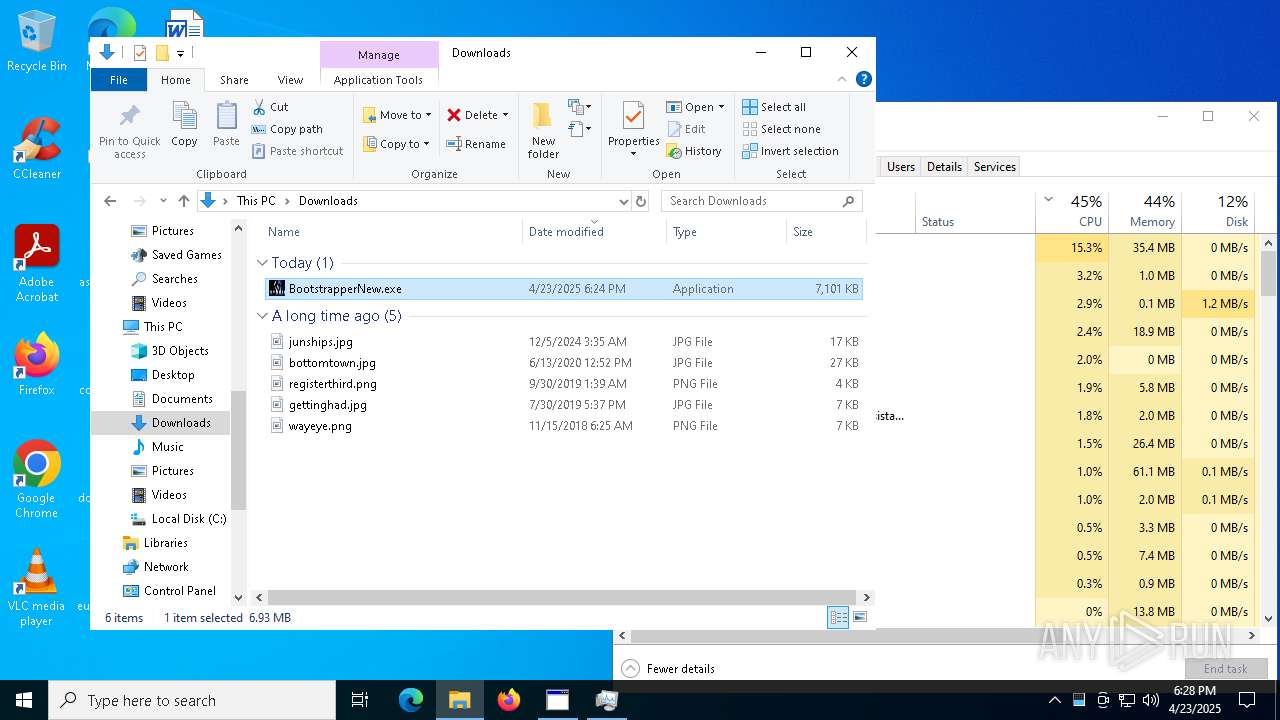Create a New folder
1280x720 pixels.
click(x=543, y=130)
